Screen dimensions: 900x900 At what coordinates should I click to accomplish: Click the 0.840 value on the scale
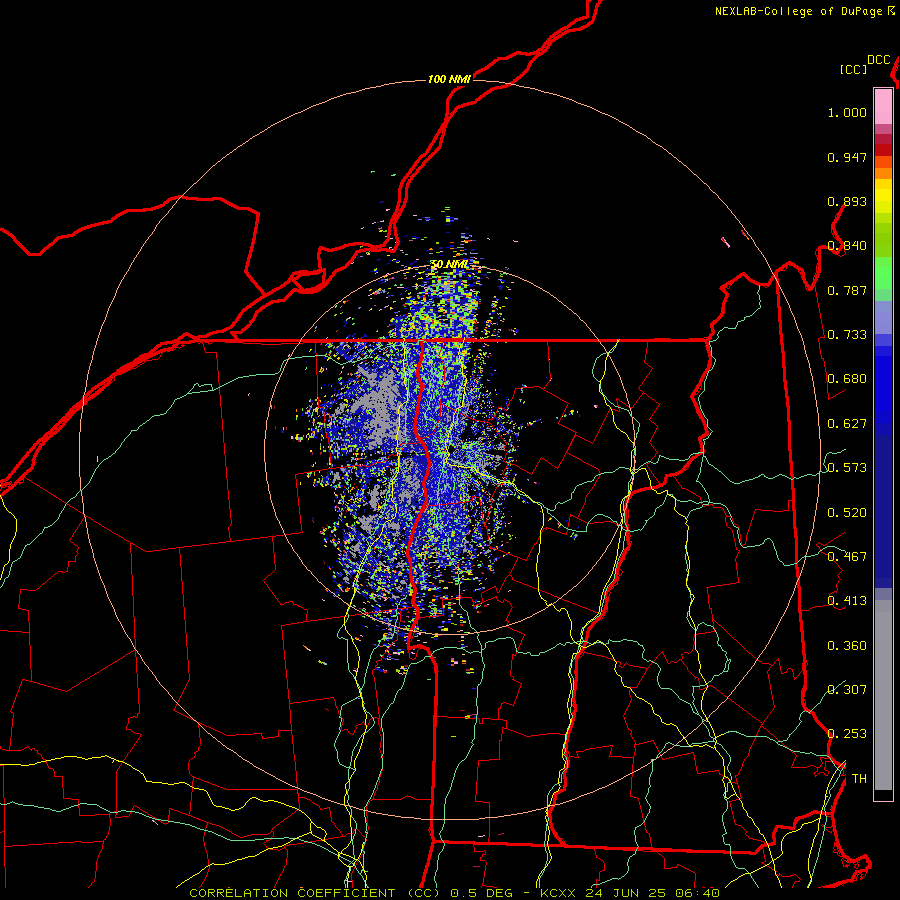pyautogui.click(x=847, y=246)
